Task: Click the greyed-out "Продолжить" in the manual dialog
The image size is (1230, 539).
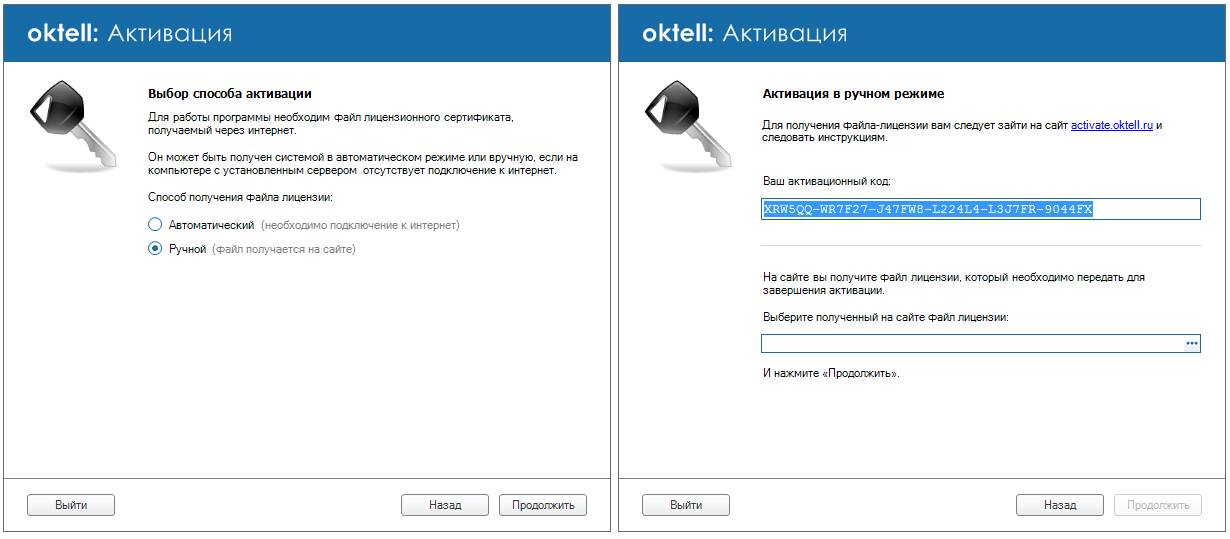Action: coord(1157,505)
